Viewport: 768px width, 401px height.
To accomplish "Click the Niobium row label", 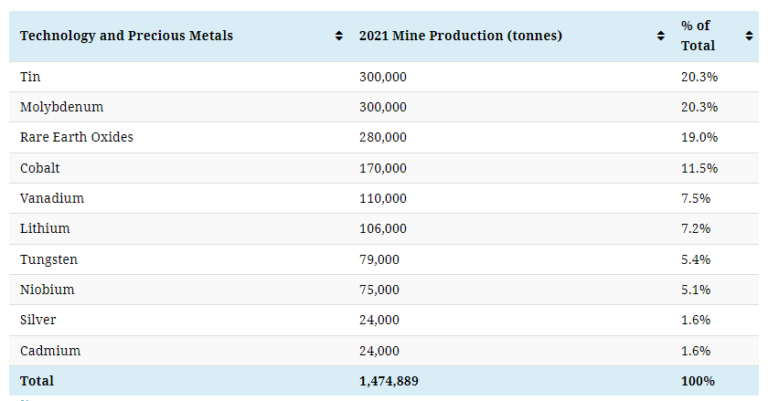I will pos(47,289).
